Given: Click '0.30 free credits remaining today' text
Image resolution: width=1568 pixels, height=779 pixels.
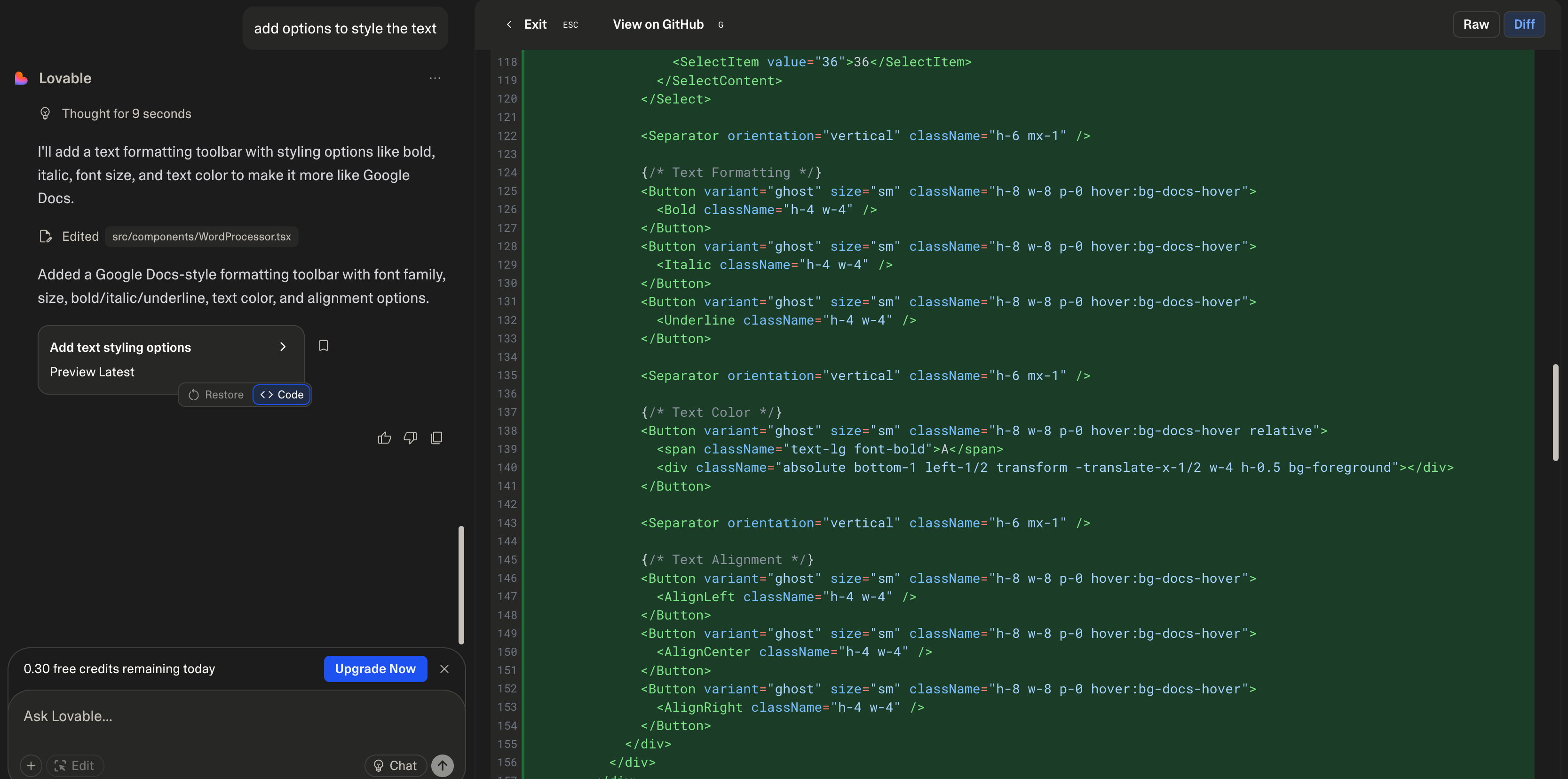Looking at the screenshot, I should point(119,669).
